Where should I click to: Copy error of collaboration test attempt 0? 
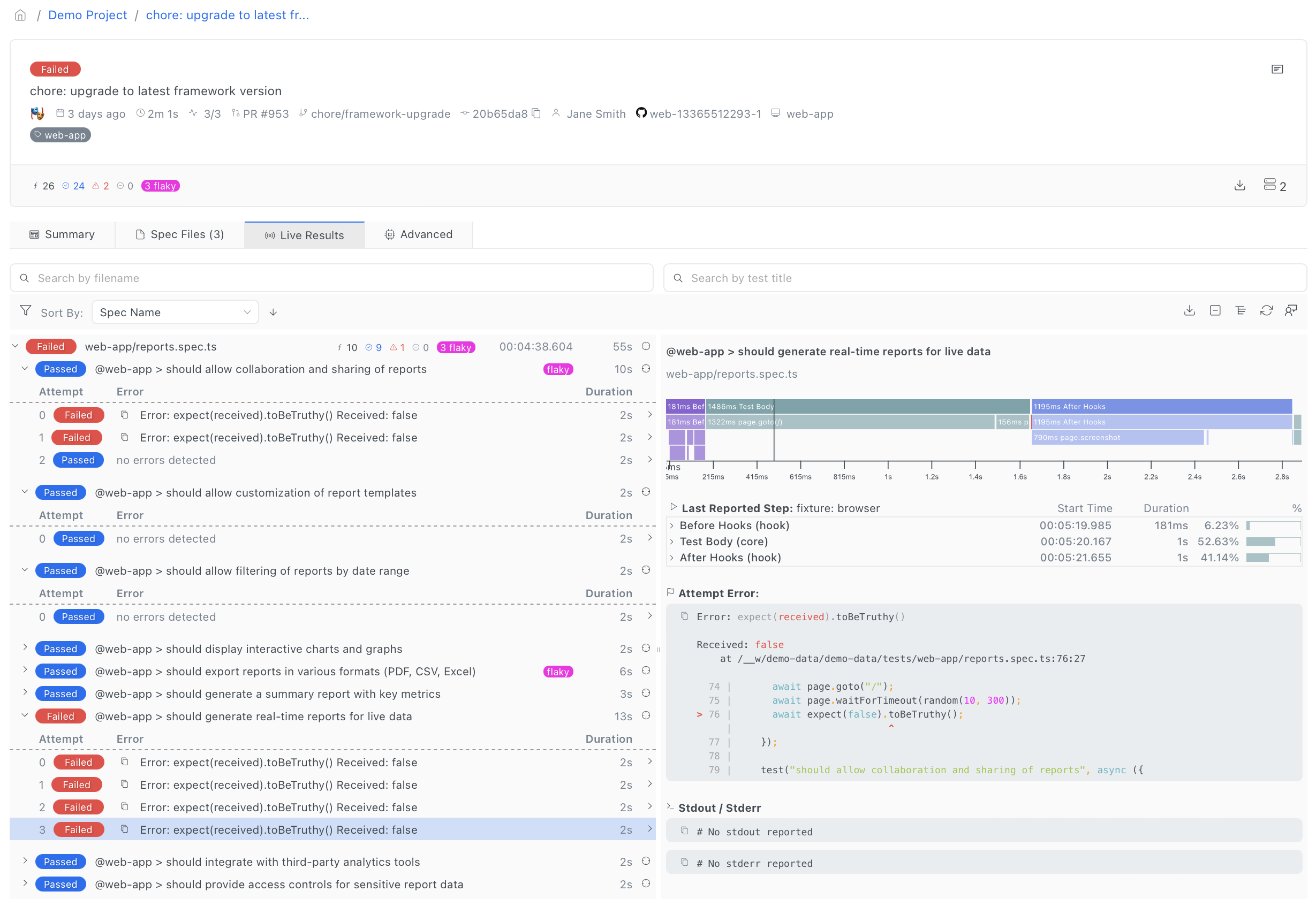tap(125, 414)
